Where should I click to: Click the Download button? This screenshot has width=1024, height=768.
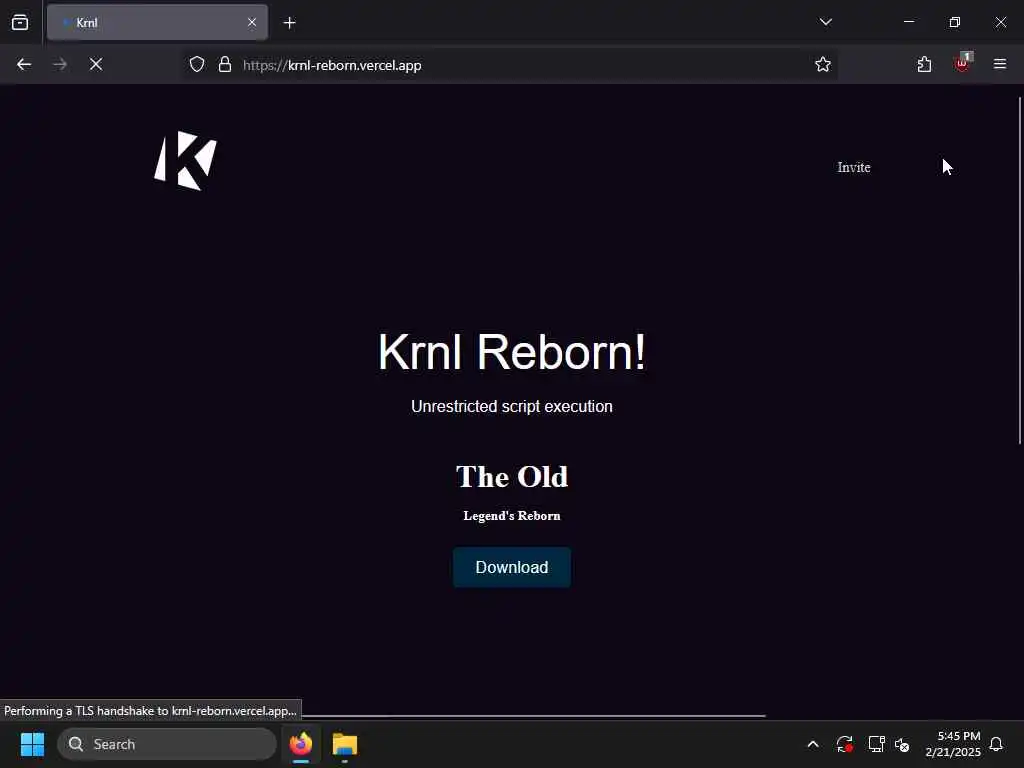511,567
